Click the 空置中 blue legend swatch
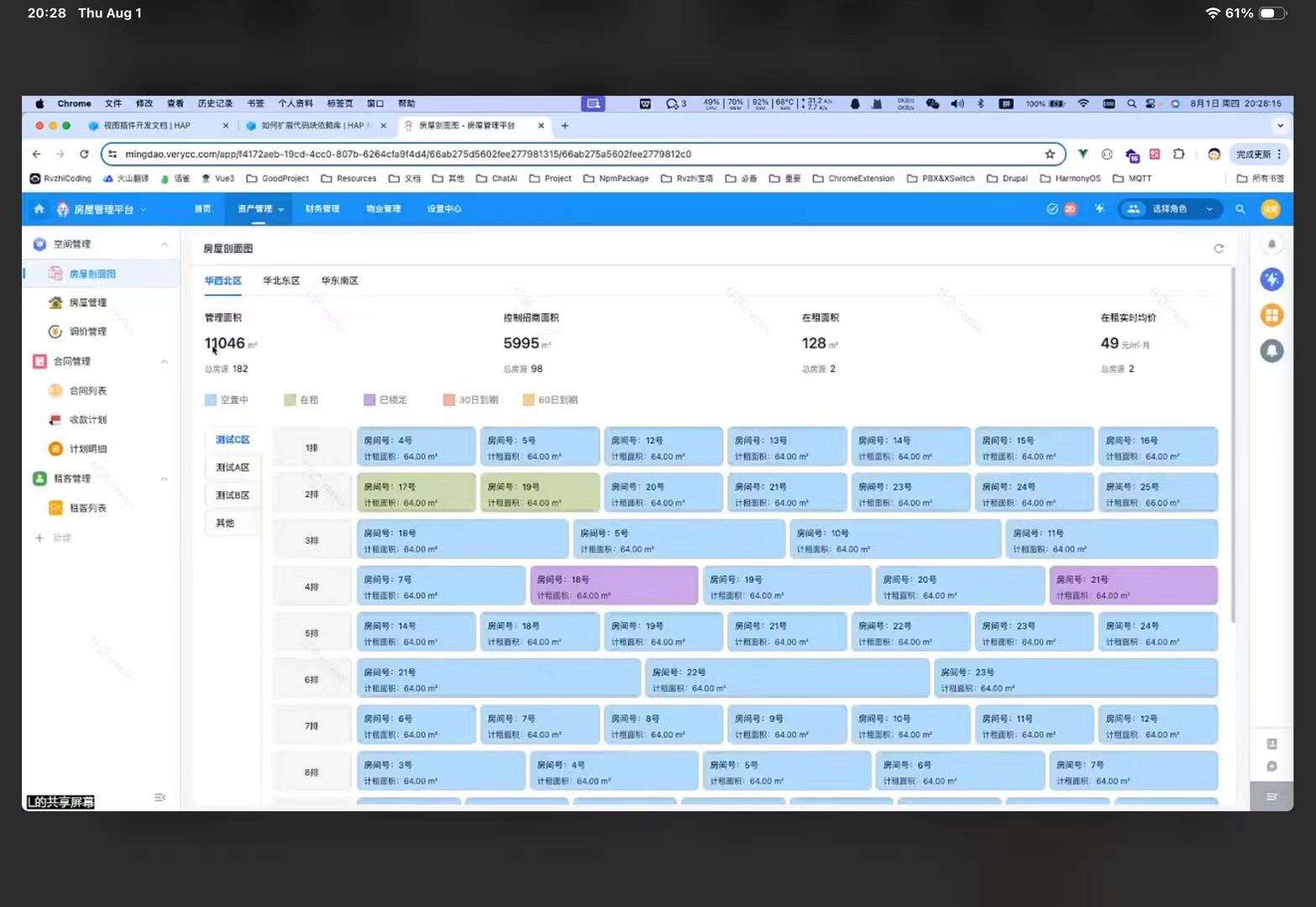The image size is (1316, 907). 210,401
